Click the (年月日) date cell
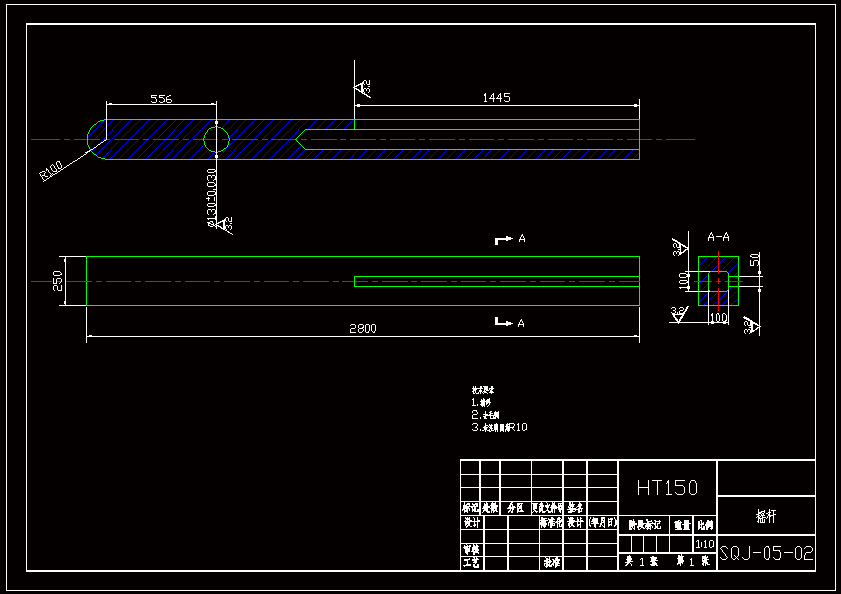The image size is (841, 594). [603, 522]
